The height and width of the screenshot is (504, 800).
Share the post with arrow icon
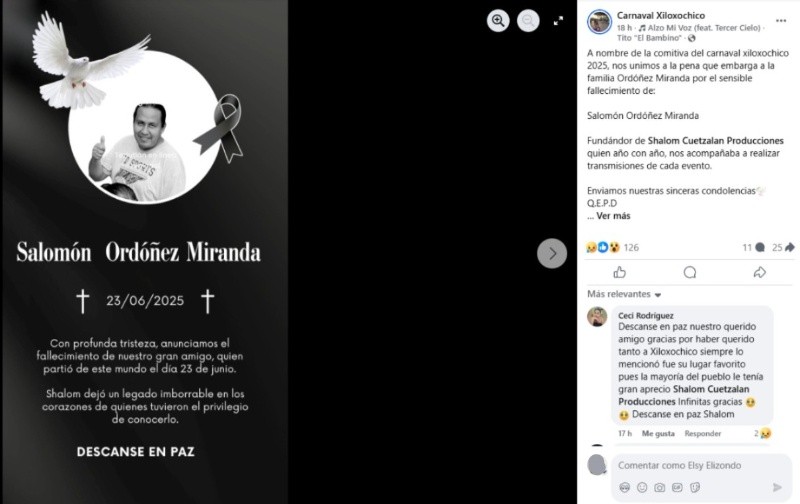pos(760,272)
